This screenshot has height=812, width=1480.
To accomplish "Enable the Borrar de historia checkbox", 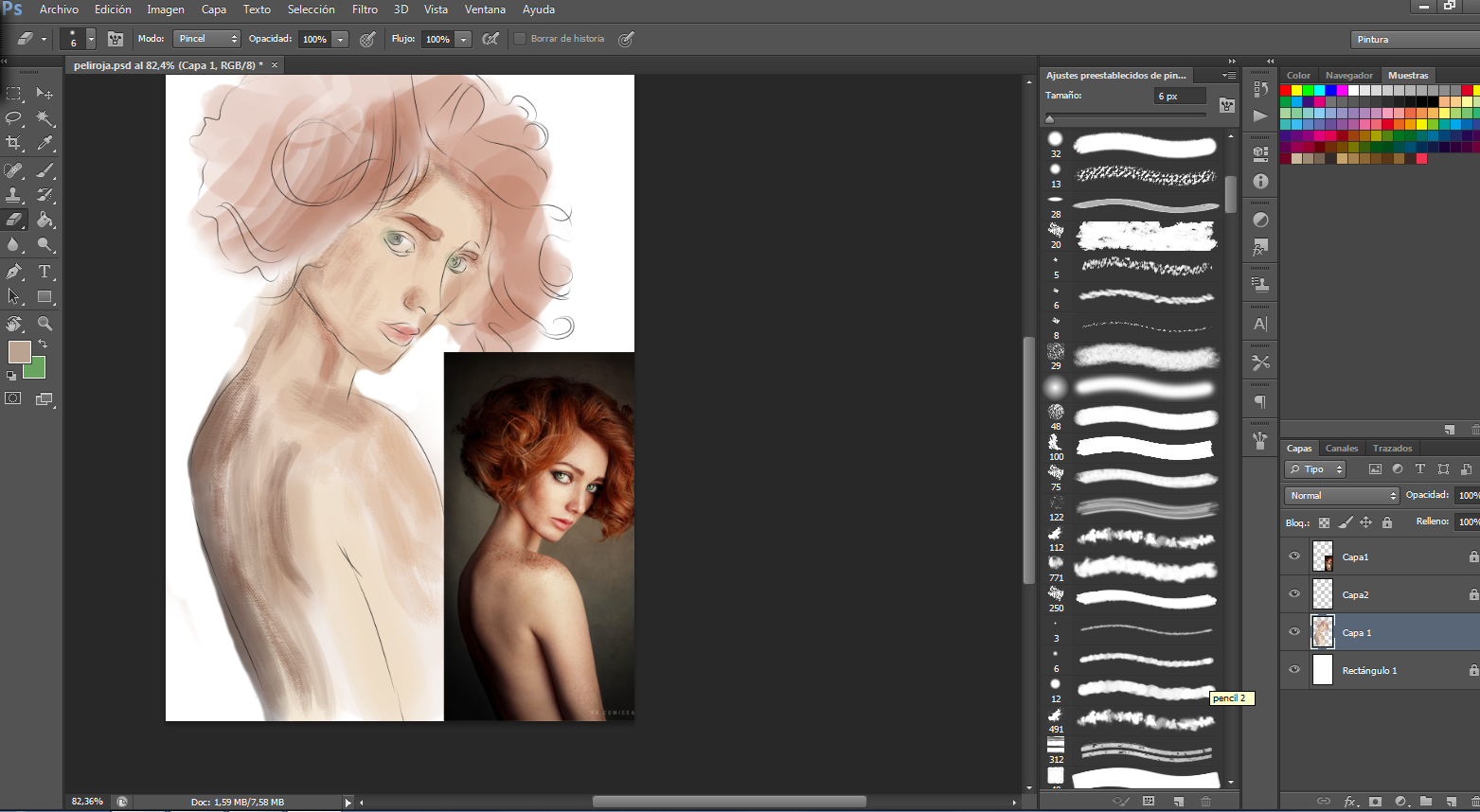I will (520, 39).
